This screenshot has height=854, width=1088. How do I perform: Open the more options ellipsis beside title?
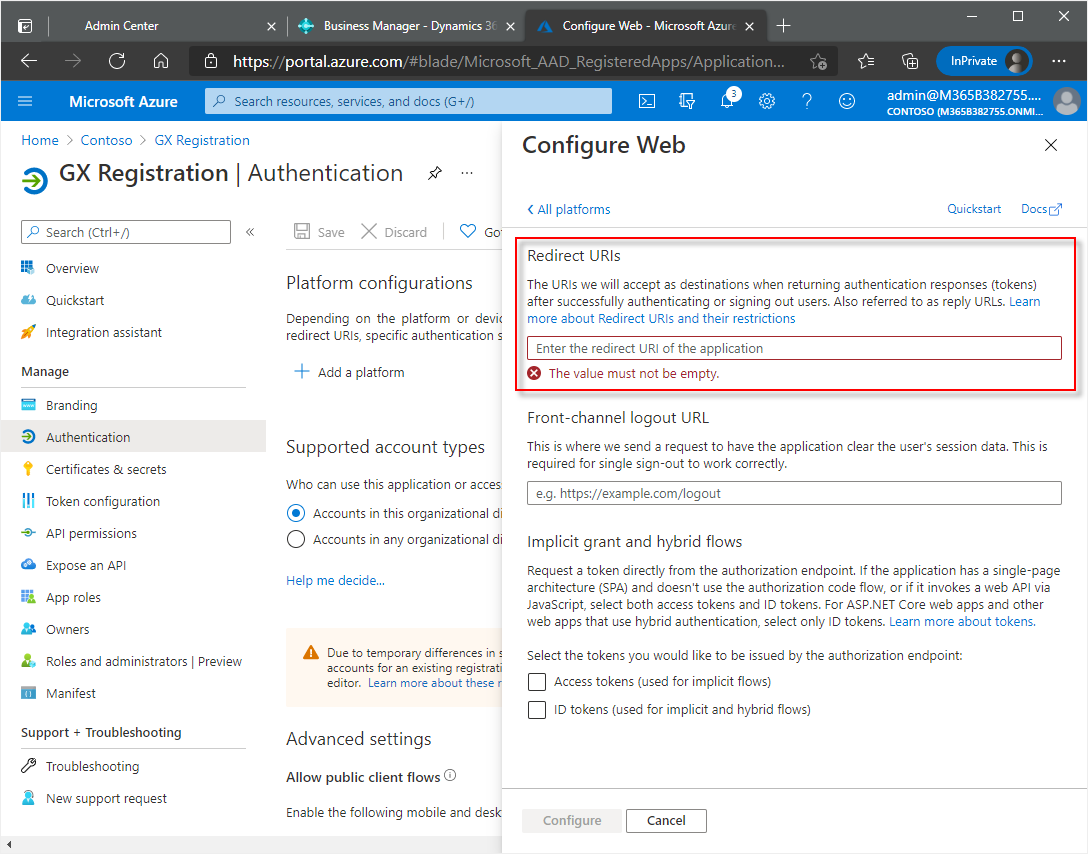(x=467, y=173)
